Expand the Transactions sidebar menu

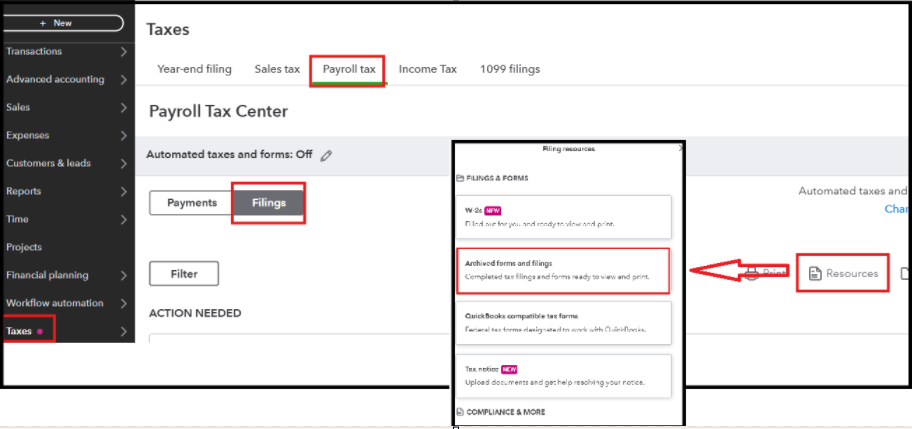[123, 51]
